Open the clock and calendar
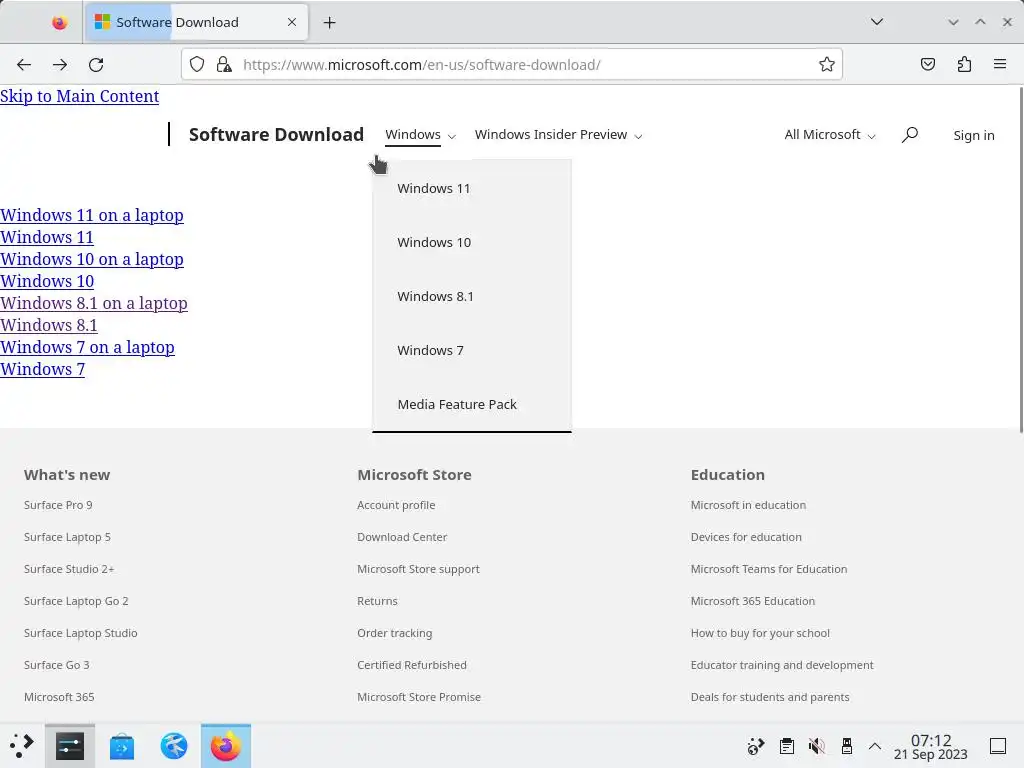The image size is (1024, 768). (931, 746)
